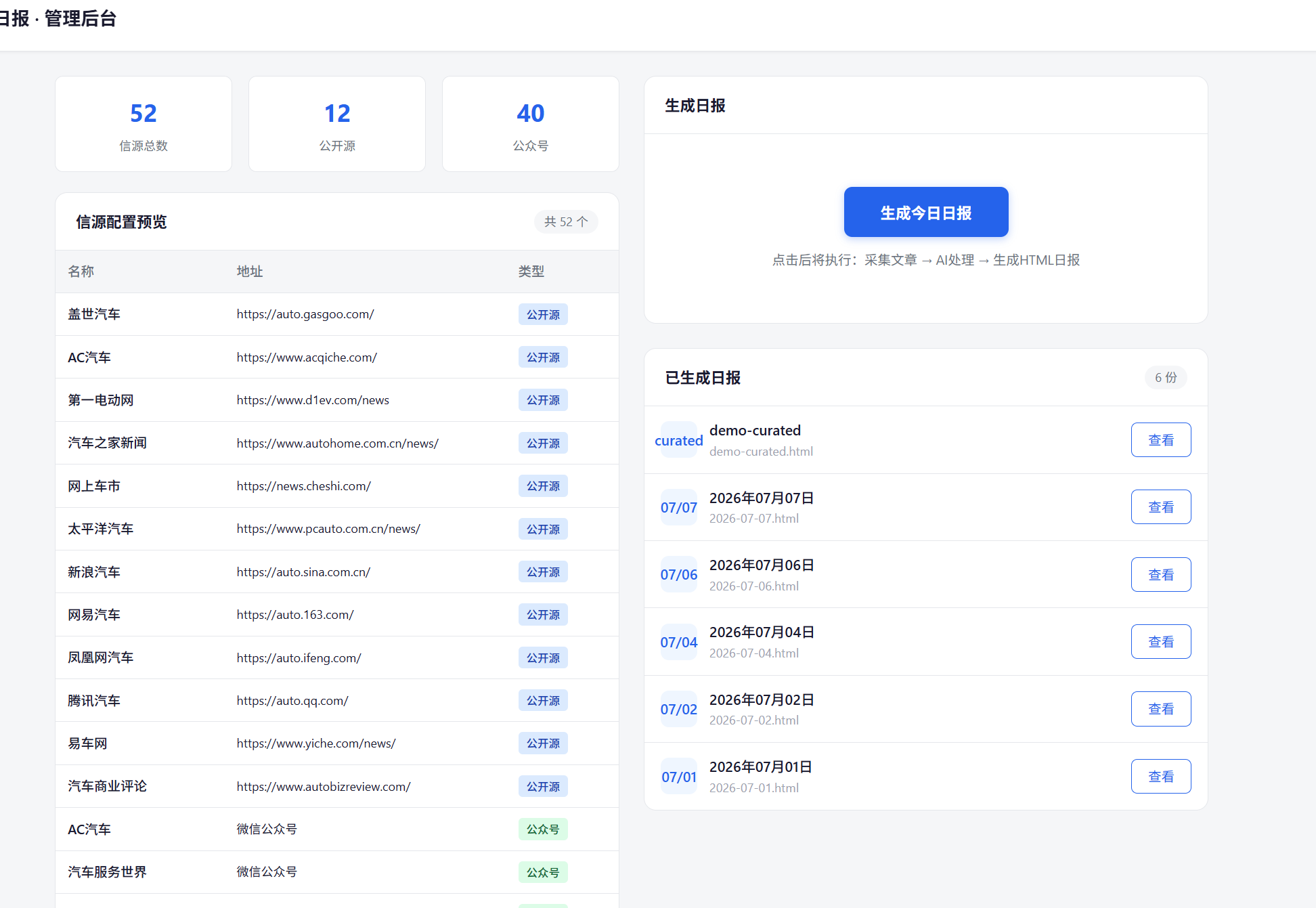This screenshot has width=1316, height=908.
Task: View the 2026年07月01日 report
Action: tap(1160, 776)
